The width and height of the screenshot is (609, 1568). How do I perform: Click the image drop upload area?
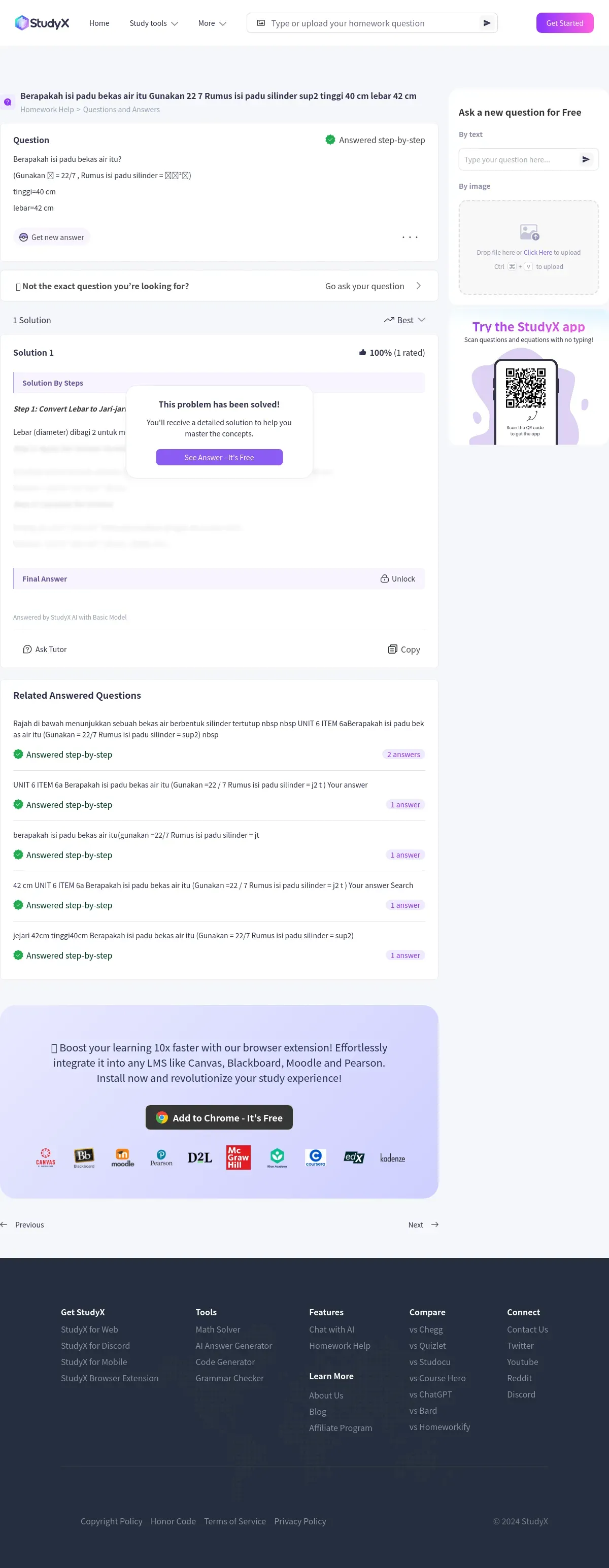[x=529, y=247]
